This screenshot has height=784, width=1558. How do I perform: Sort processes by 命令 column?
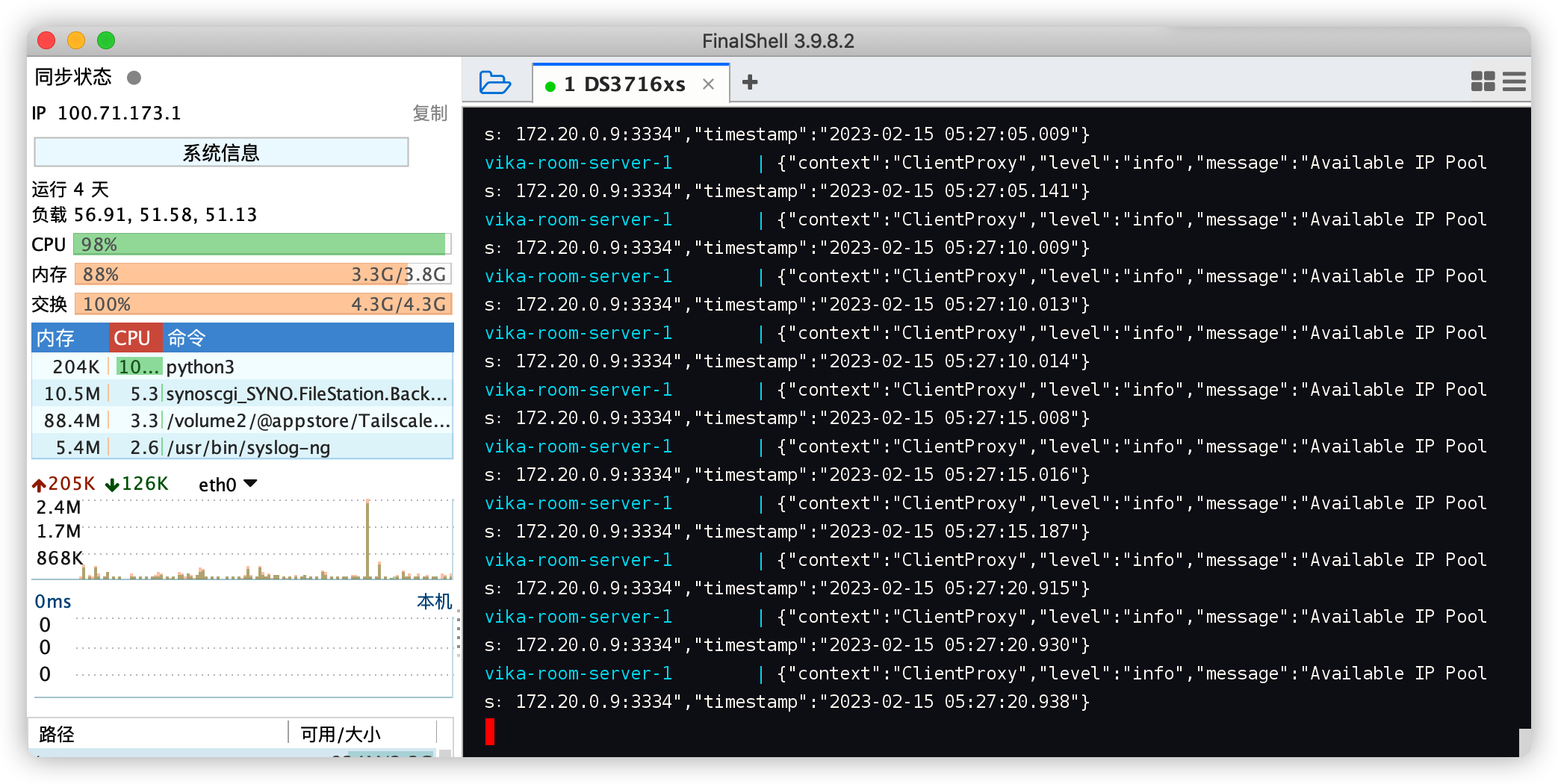pyautogui.click(x=308, y=337)
